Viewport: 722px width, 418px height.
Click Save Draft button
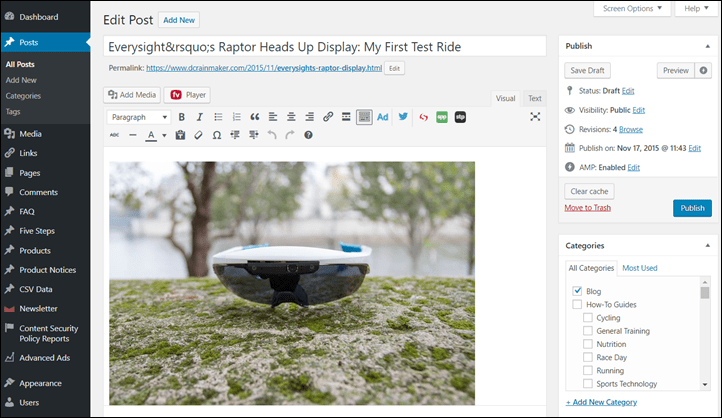[587, 70]
